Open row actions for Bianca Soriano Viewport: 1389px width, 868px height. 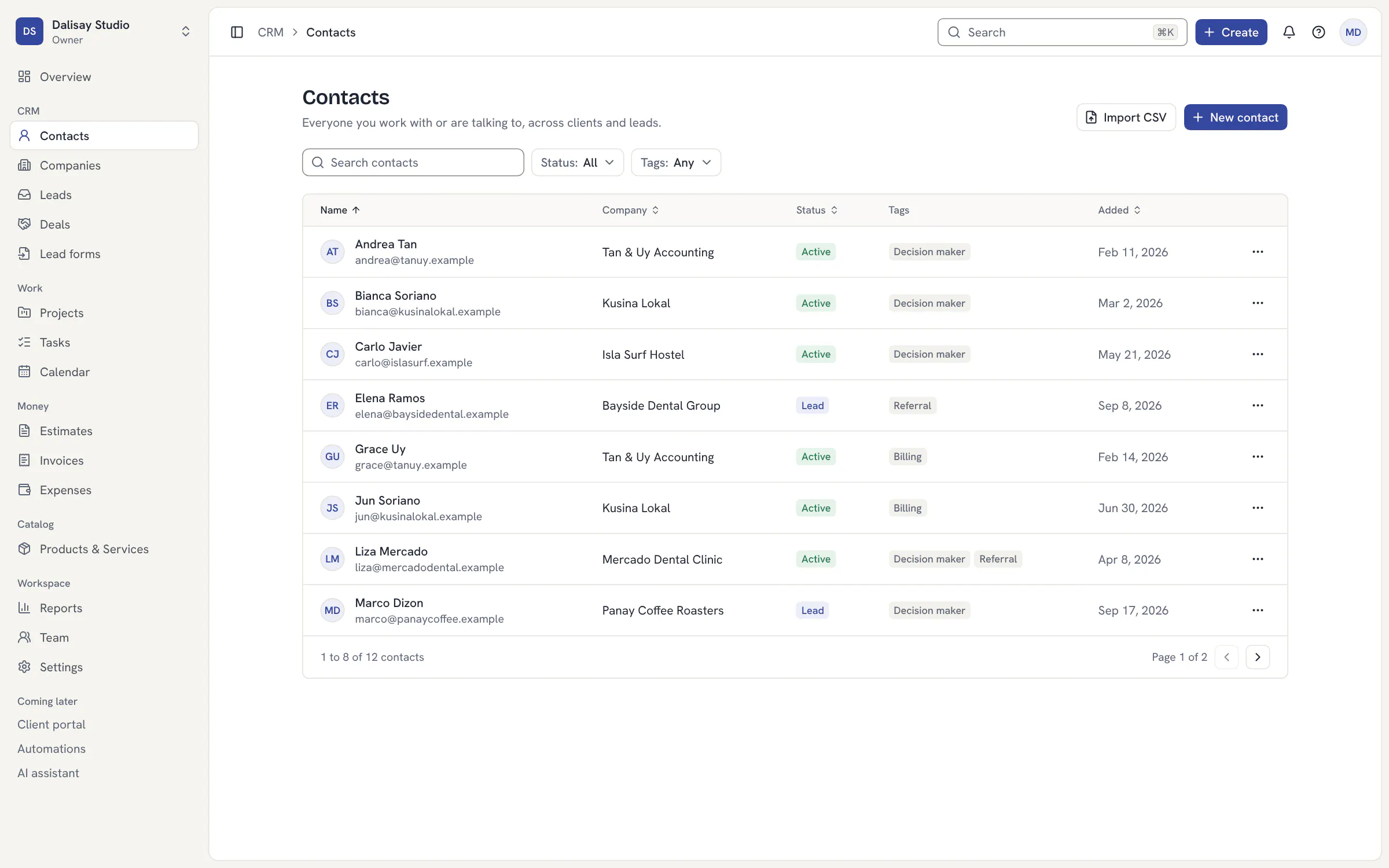coord(1258,303)
